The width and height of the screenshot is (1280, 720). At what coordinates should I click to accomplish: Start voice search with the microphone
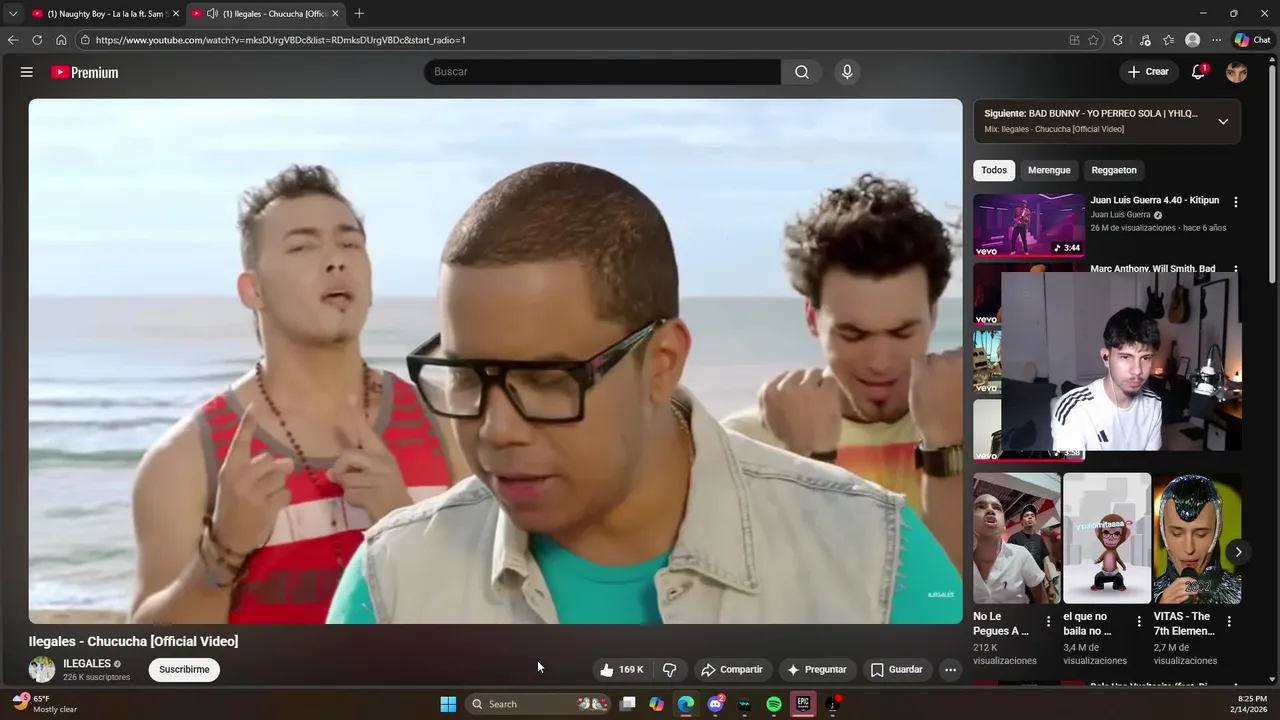[847, 72]
